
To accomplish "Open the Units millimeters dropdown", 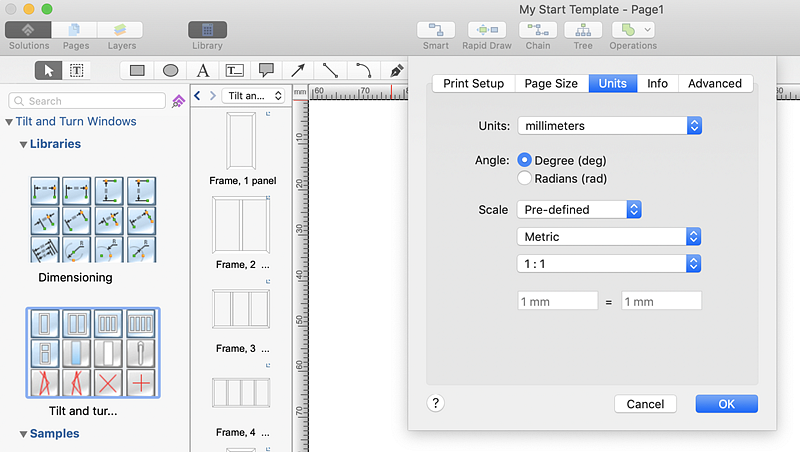I will (609, 126).
